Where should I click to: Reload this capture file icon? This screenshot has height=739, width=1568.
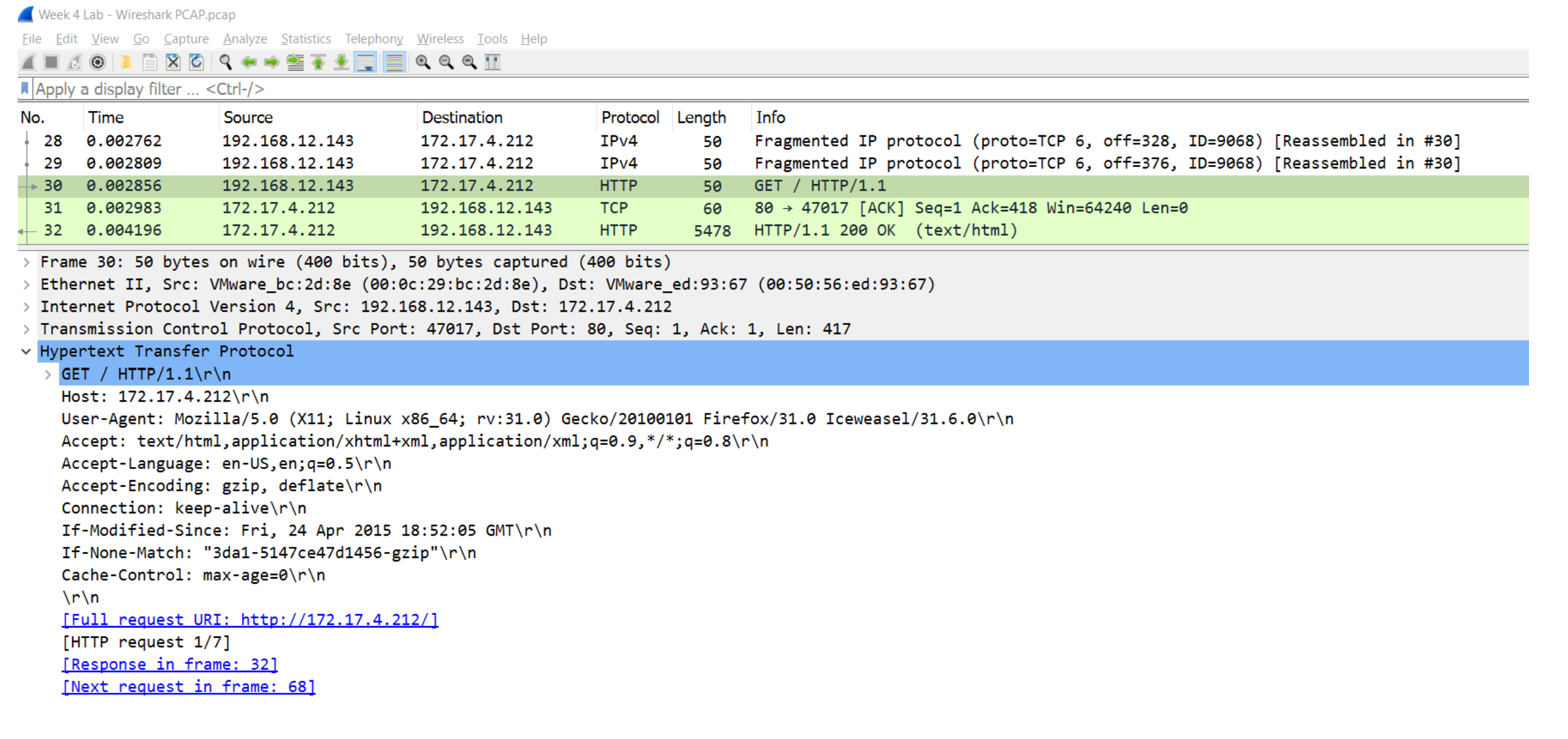point(196,62)
